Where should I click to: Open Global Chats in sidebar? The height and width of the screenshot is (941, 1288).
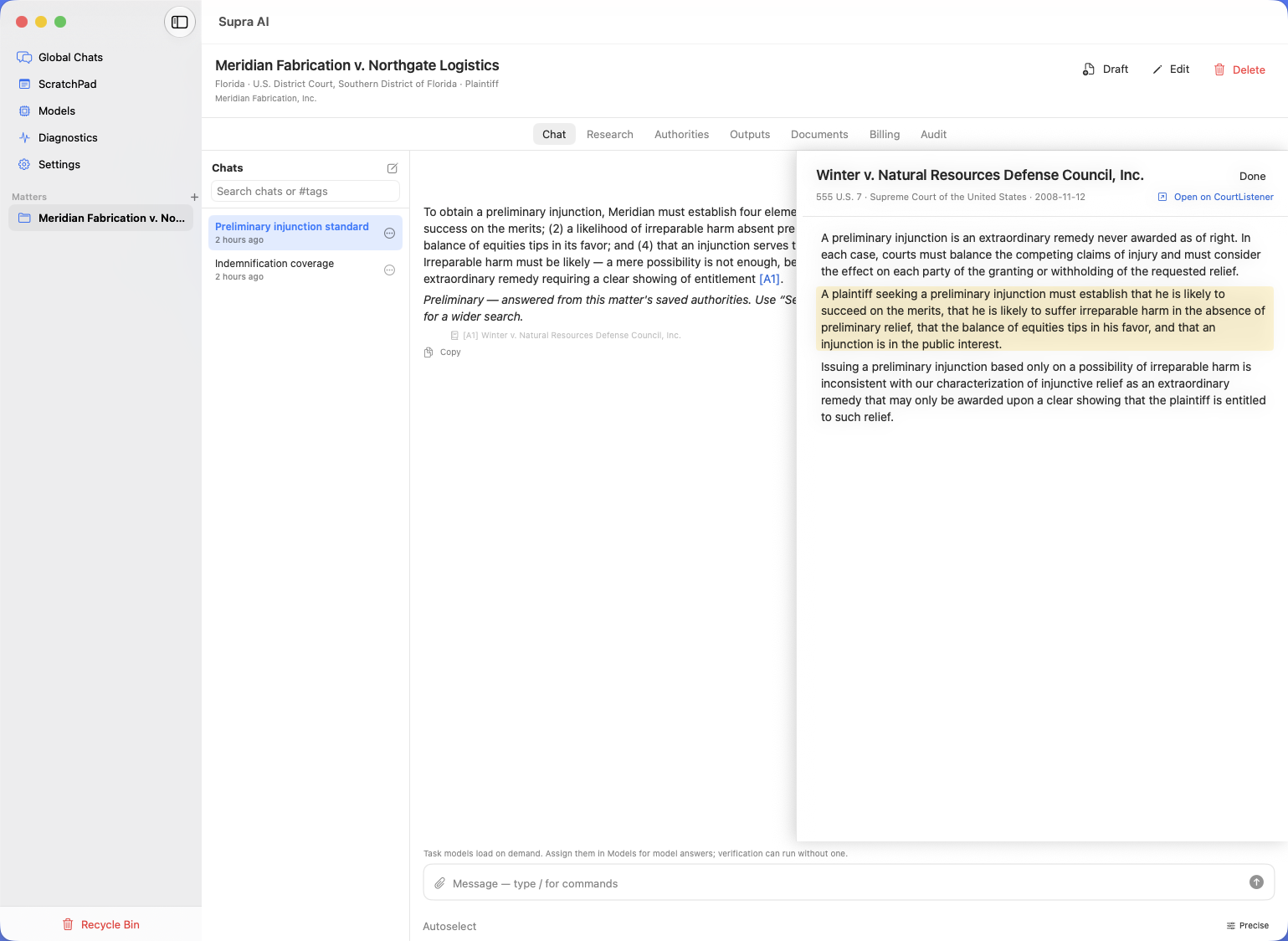pos(60,57)
